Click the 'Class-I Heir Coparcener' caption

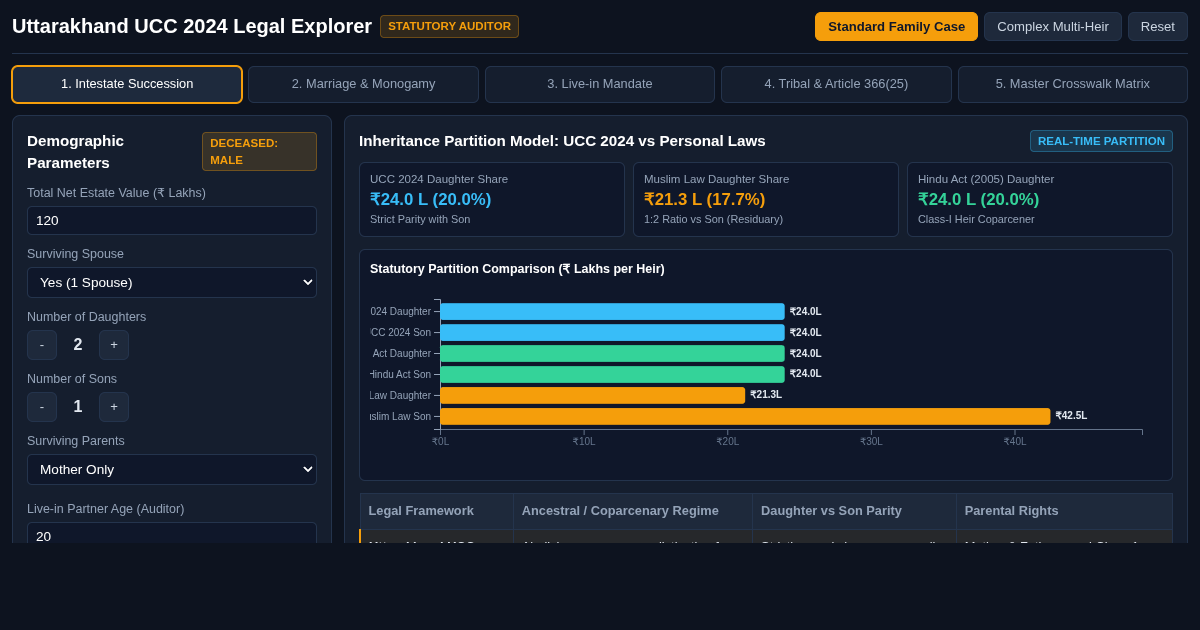tap(976, 219)
